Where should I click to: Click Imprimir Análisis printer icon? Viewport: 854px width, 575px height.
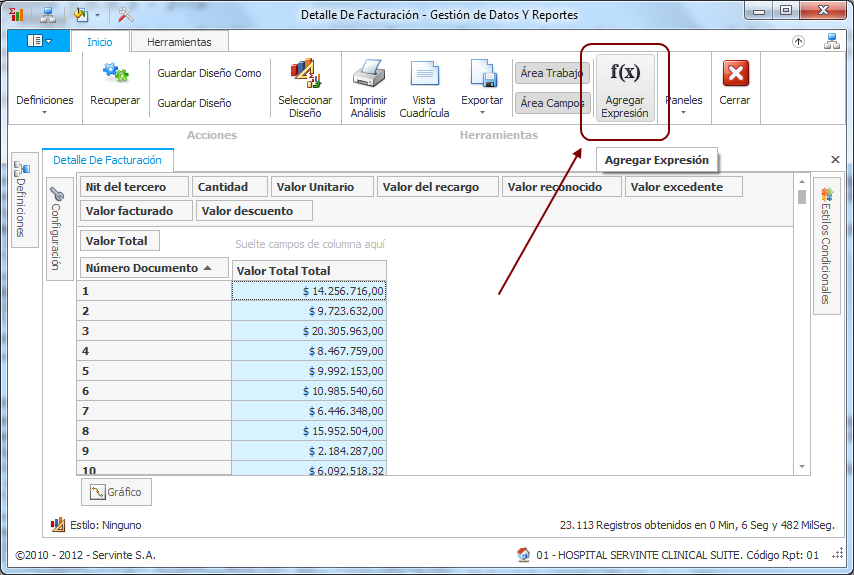click(368, 75)
